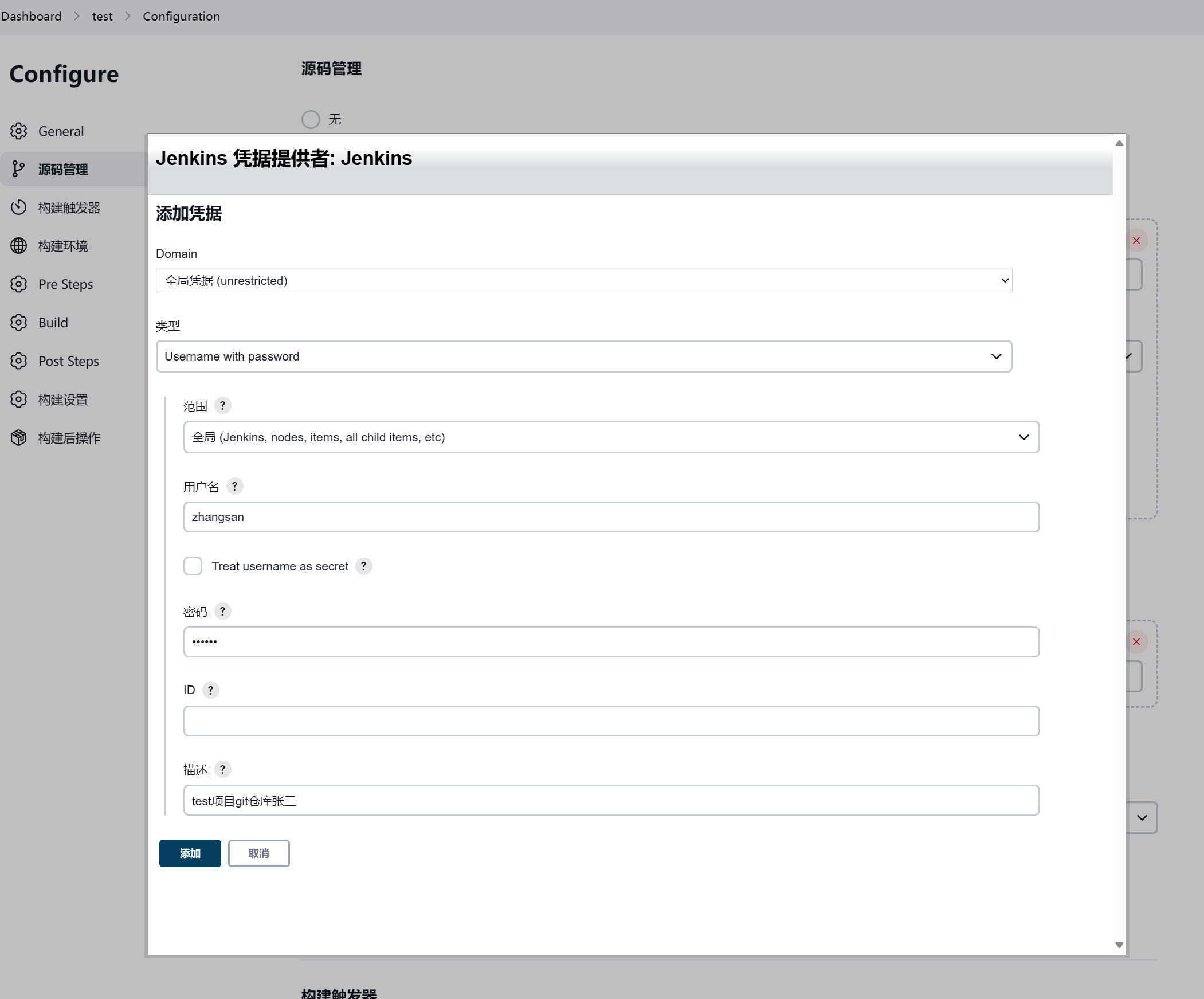The image size is (1204, 999).
Task: Open help for 密码 field
Action: point(222,612)
